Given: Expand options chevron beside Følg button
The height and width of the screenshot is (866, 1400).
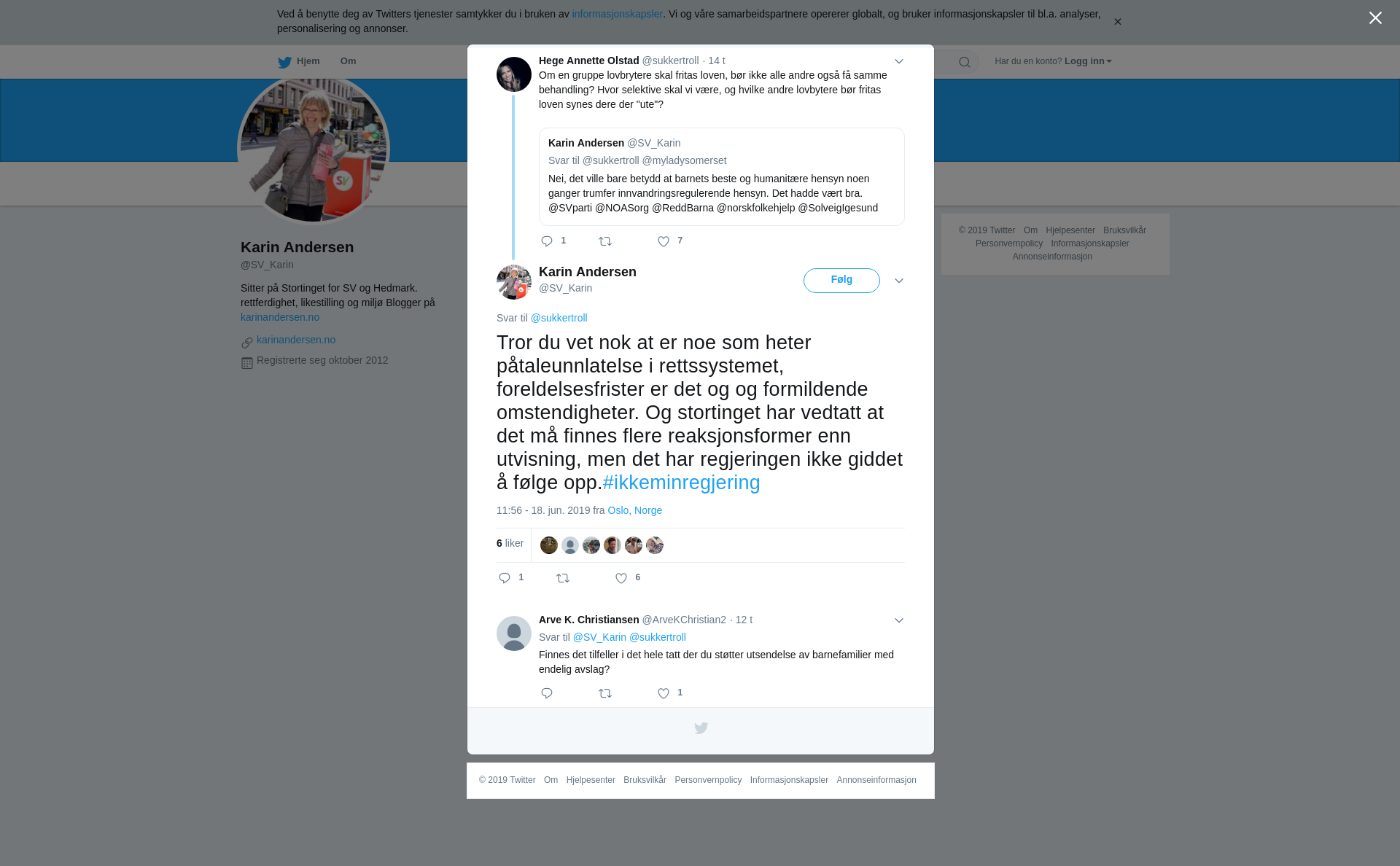Looking at the screenshot, I should point(899,281).
